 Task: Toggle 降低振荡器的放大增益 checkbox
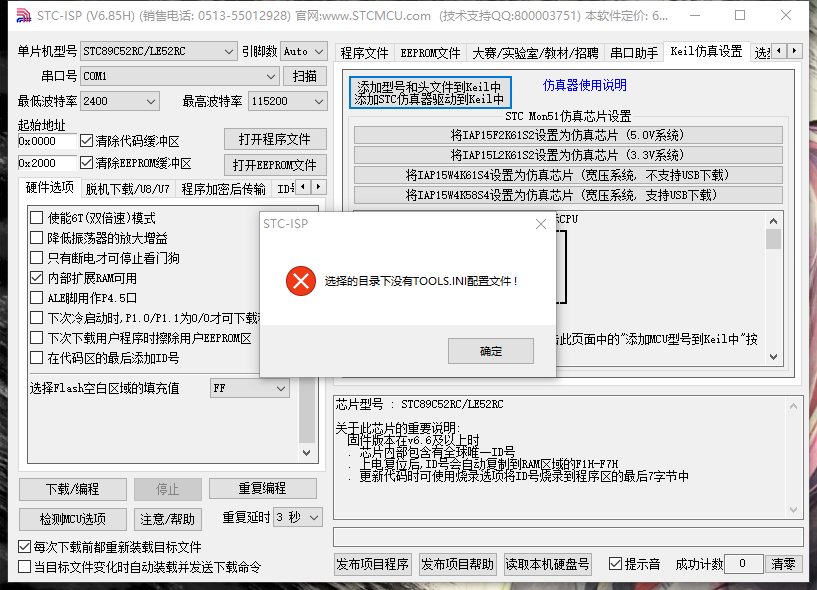36,238
